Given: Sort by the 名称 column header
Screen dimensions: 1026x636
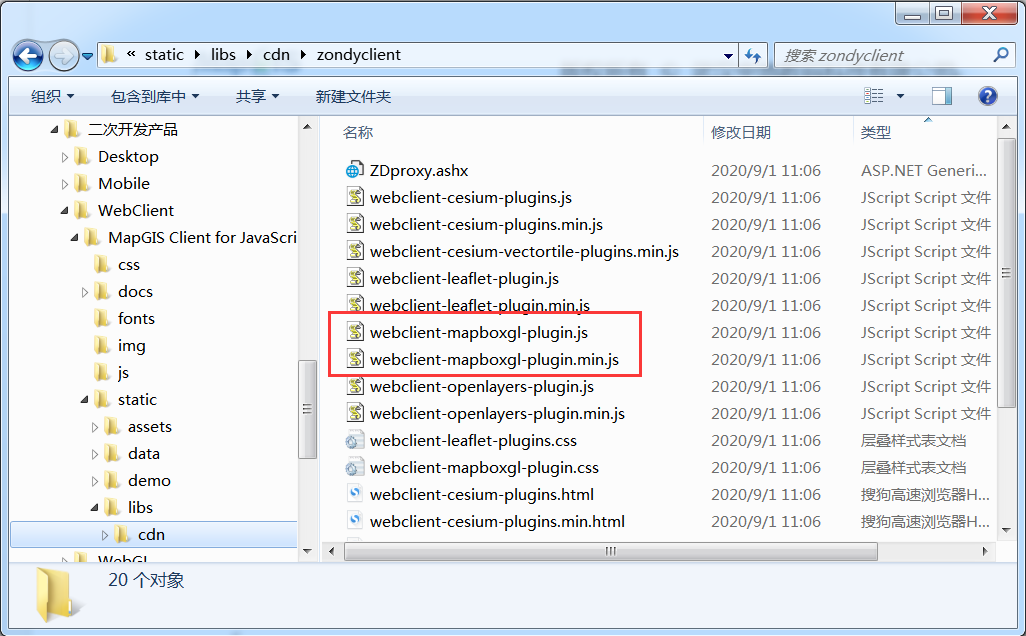Looking at the screenshot, I should point(358,133).
